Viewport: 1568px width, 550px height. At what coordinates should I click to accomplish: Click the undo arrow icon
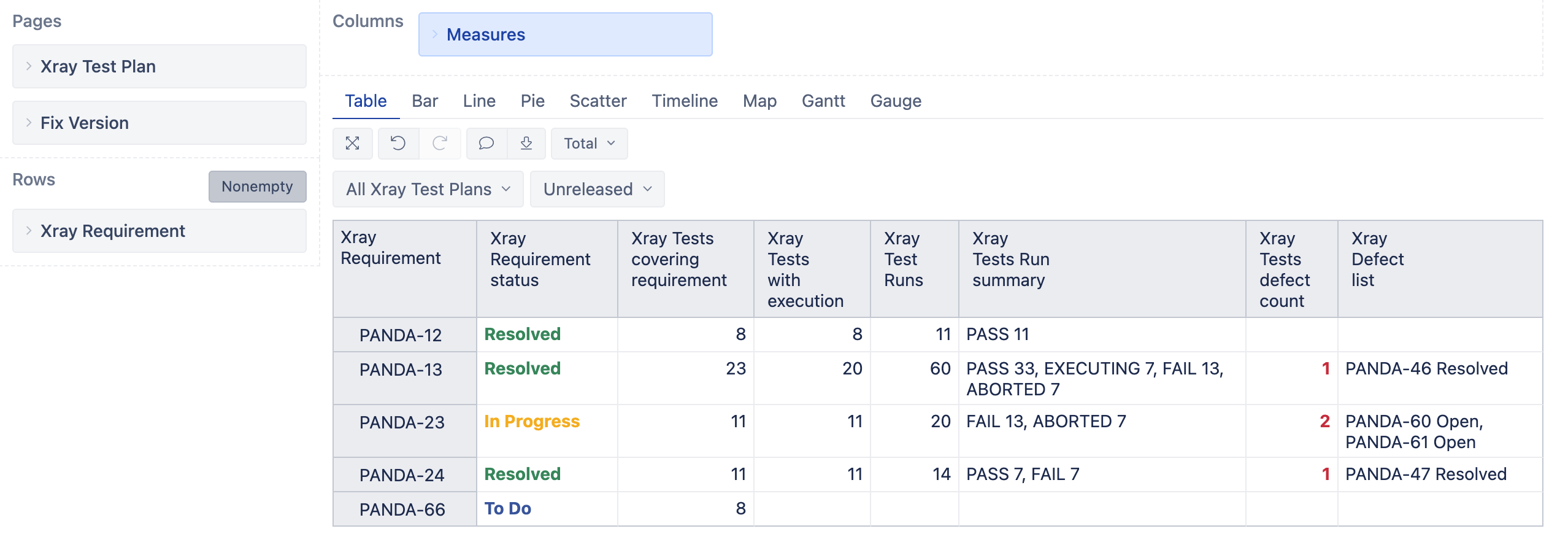398,144
